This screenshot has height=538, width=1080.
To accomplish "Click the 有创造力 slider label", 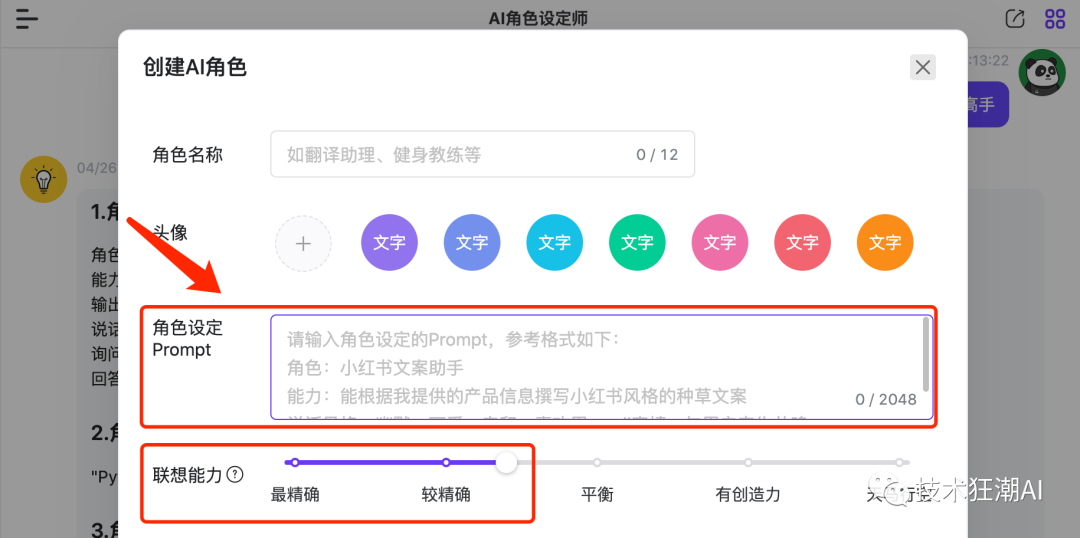I will point(748,495).
